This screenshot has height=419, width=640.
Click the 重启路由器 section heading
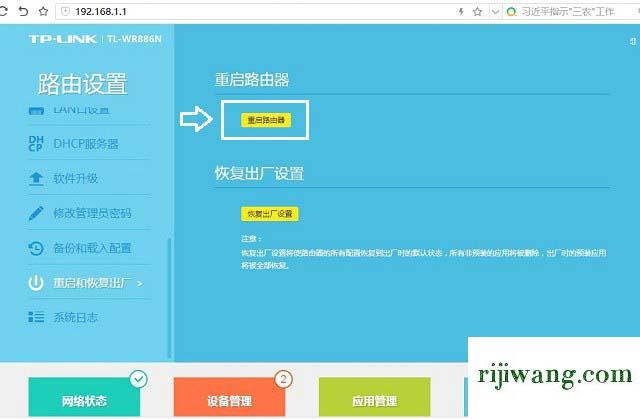click(252, 80)
